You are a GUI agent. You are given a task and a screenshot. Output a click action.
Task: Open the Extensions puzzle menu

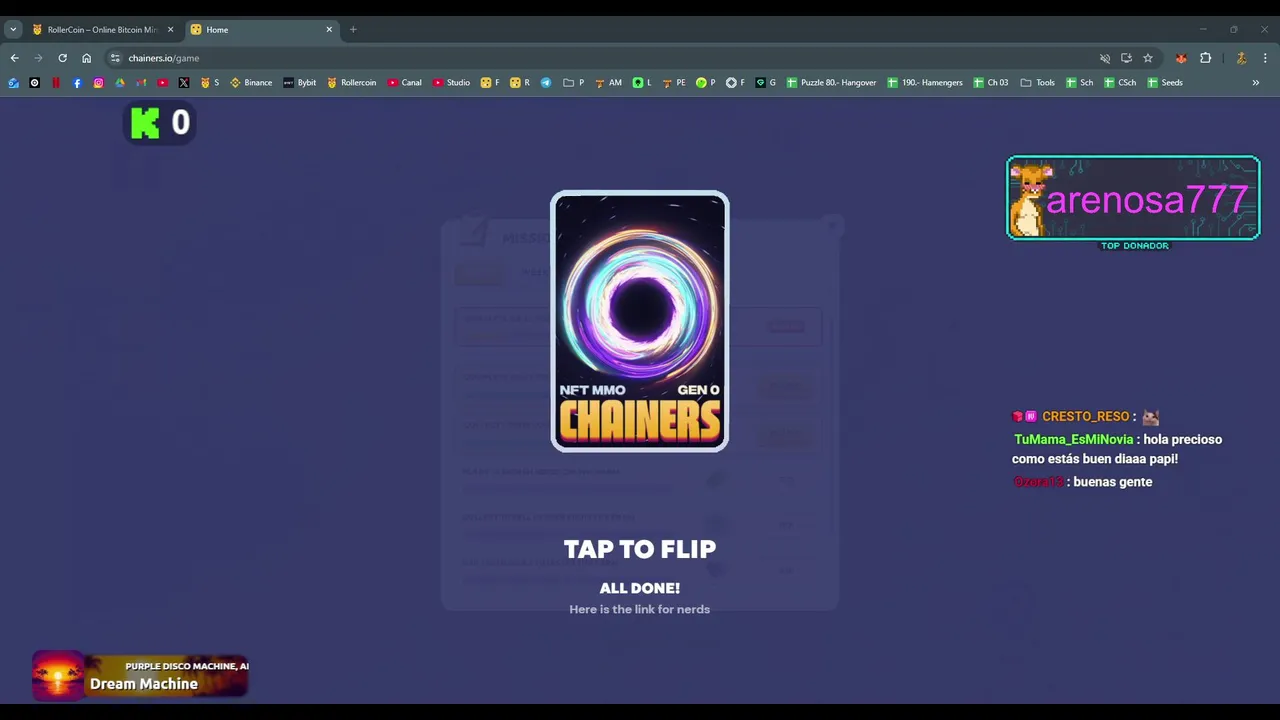[1205, 58]
